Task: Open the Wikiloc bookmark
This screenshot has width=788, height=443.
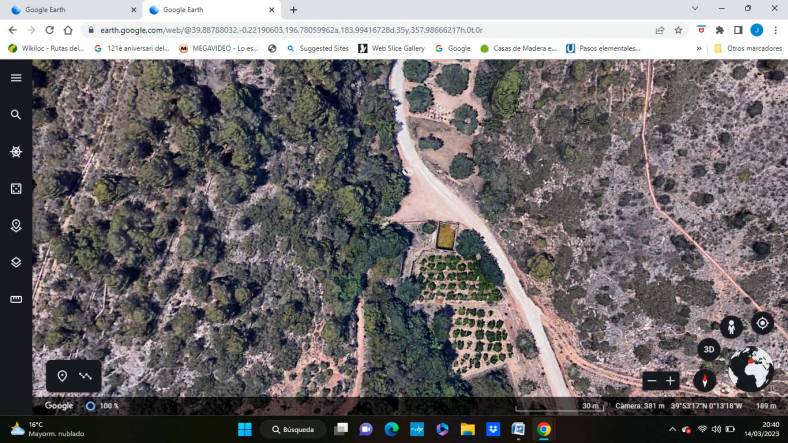Action: 46,48
